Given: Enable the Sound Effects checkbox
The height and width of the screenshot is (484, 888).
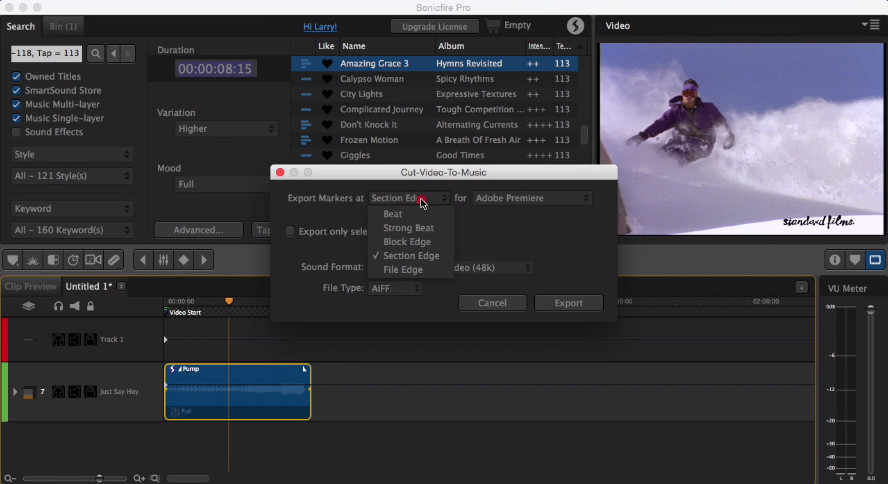Looking at the screenshot, I should (16, 132).
